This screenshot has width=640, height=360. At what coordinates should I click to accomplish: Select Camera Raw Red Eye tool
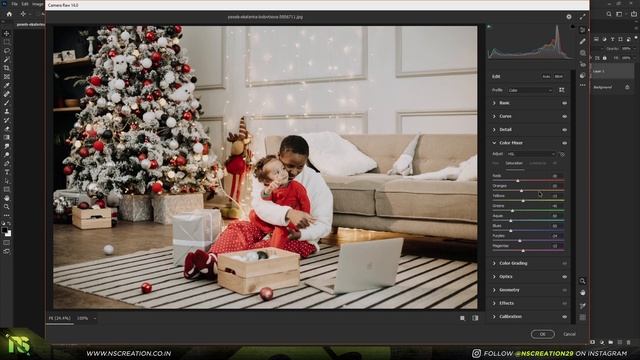582,64
